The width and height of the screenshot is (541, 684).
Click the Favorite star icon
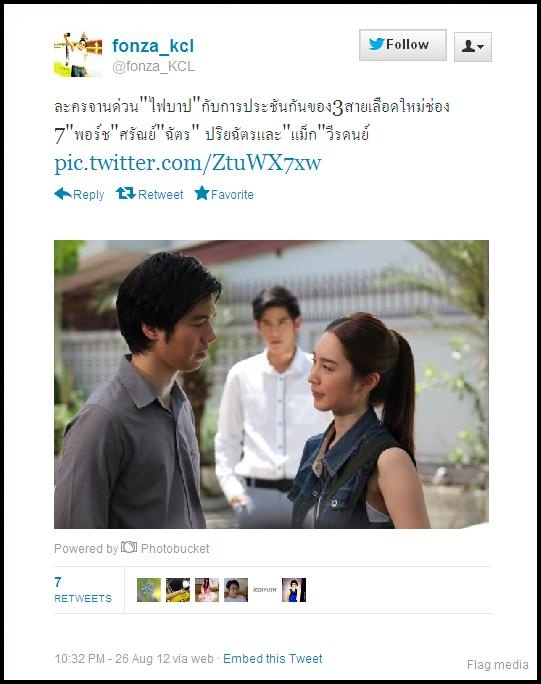point(202,193)
